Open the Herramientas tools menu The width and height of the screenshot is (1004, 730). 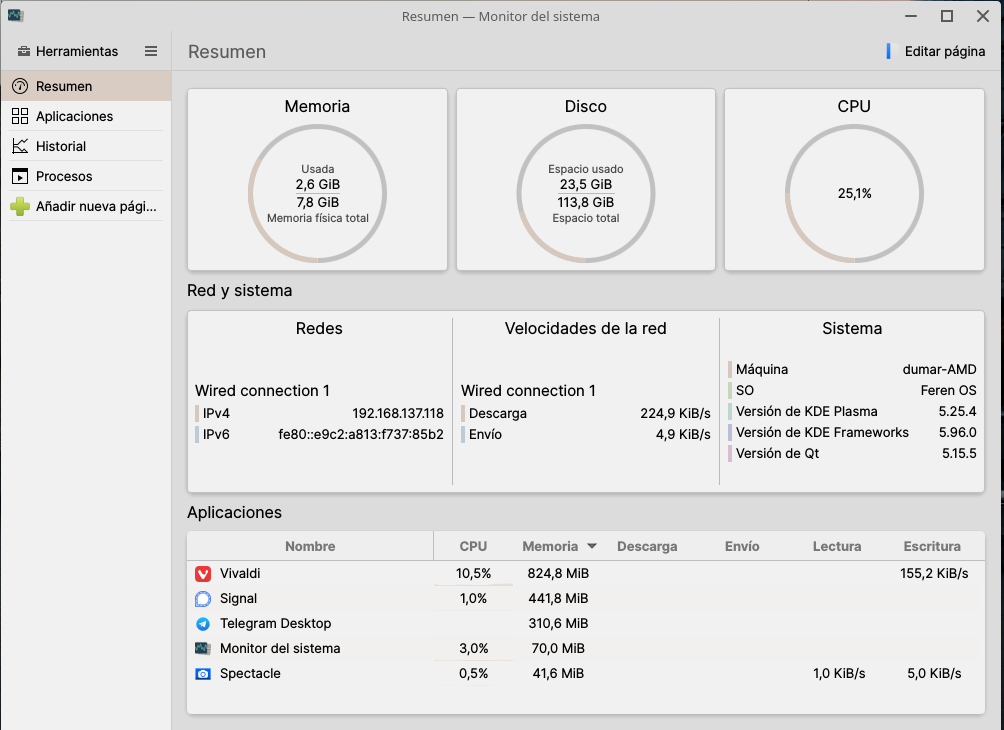68,51
